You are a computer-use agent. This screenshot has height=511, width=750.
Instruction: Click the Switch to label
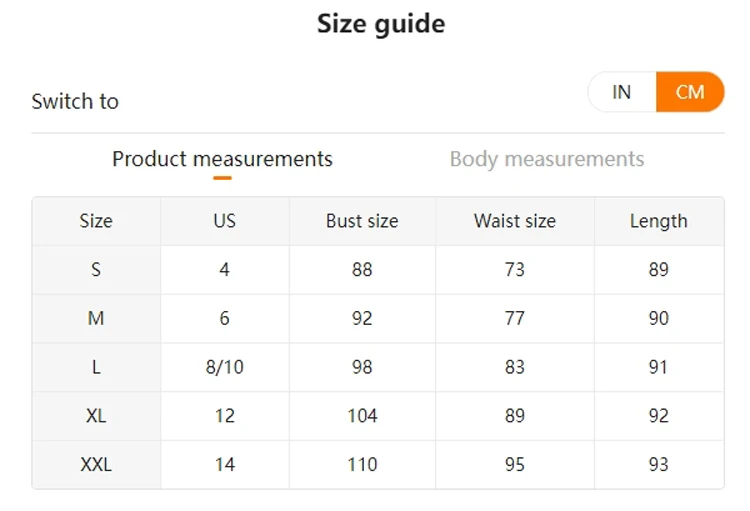coord(75,101)
